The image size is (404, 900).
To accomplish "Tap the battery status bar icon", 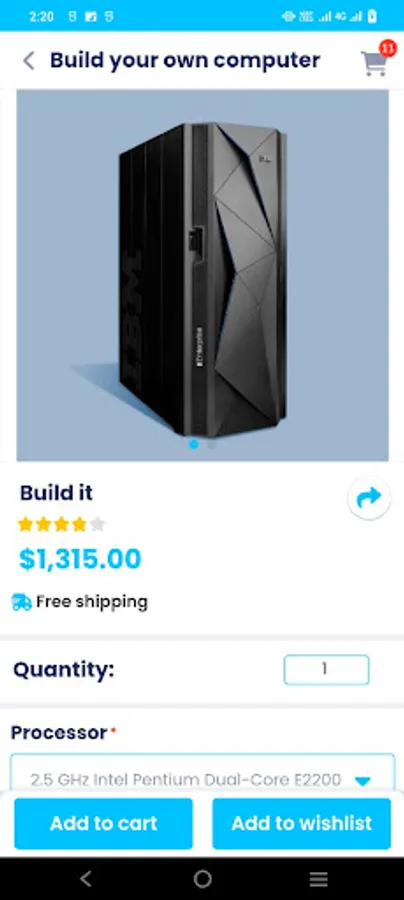I will click(x=372, y=16).
